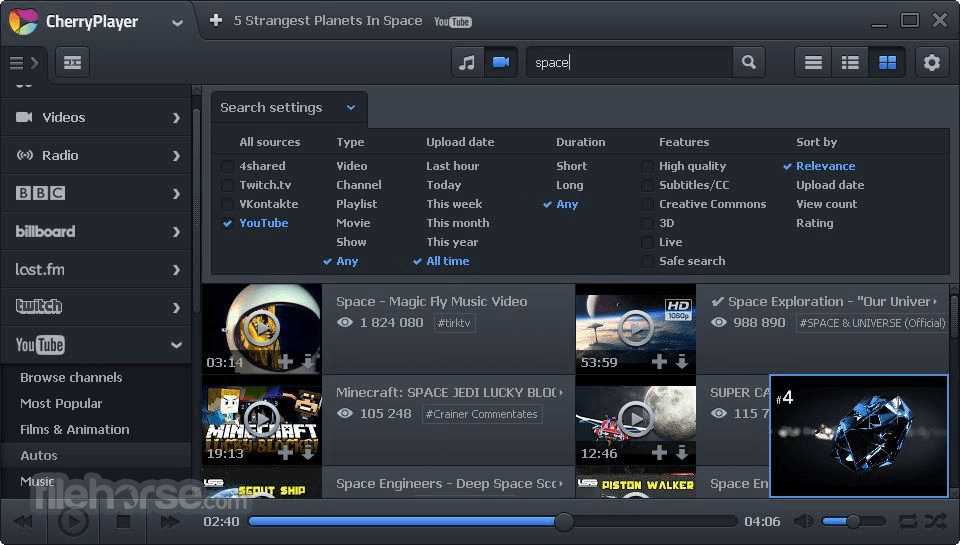This screenshot has height=545, width=960.
Task: Enable the VKontakte source checkbox
Action: (227, 204)
